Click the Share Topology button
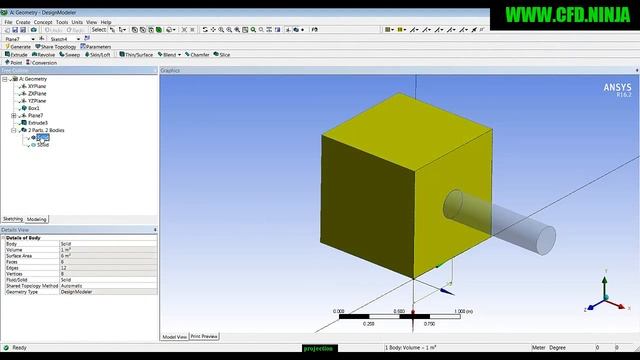 56,47
